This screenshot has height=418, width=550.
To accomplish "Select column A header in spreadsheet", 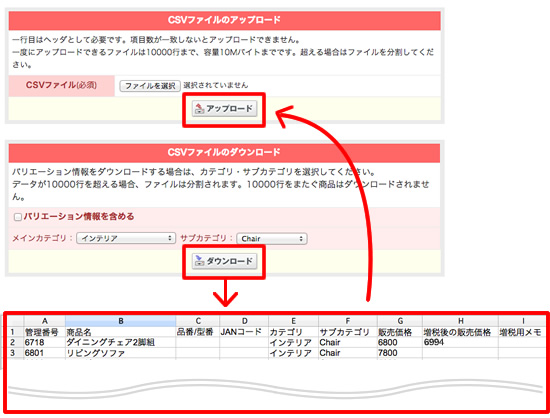I will pos(45,321).
